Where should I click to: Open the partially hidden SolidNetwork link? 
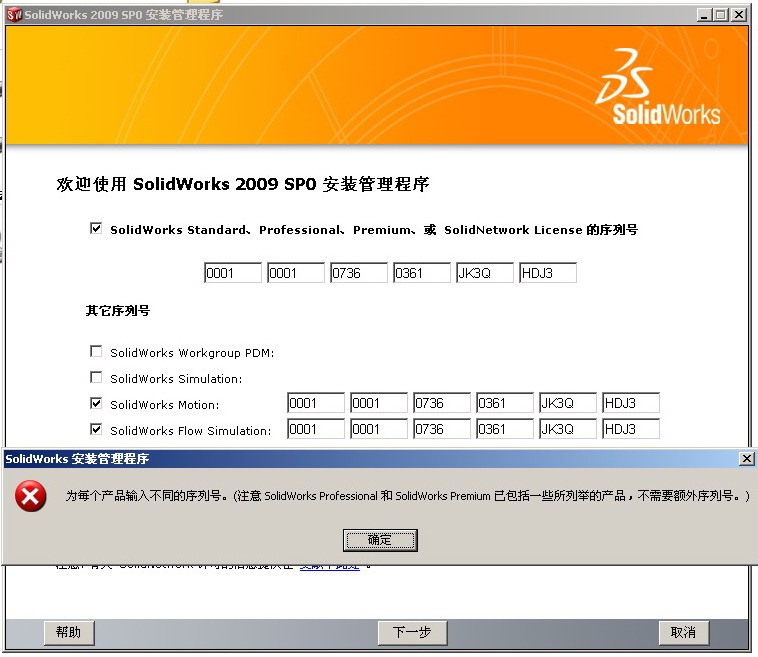[x=330, y=566]
